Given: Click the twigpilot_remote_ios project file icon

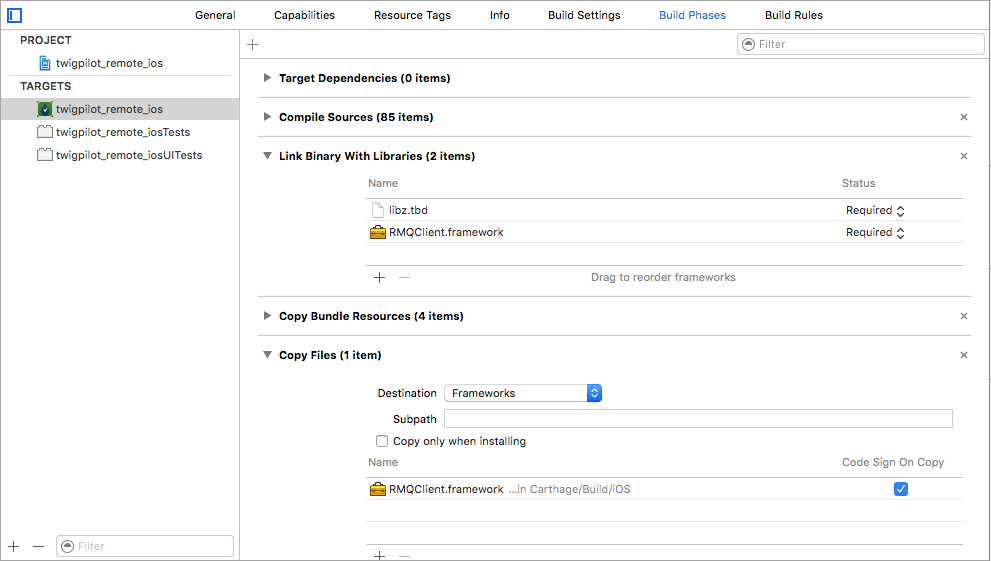Looking at the screenshot, I should pos(45,63).
